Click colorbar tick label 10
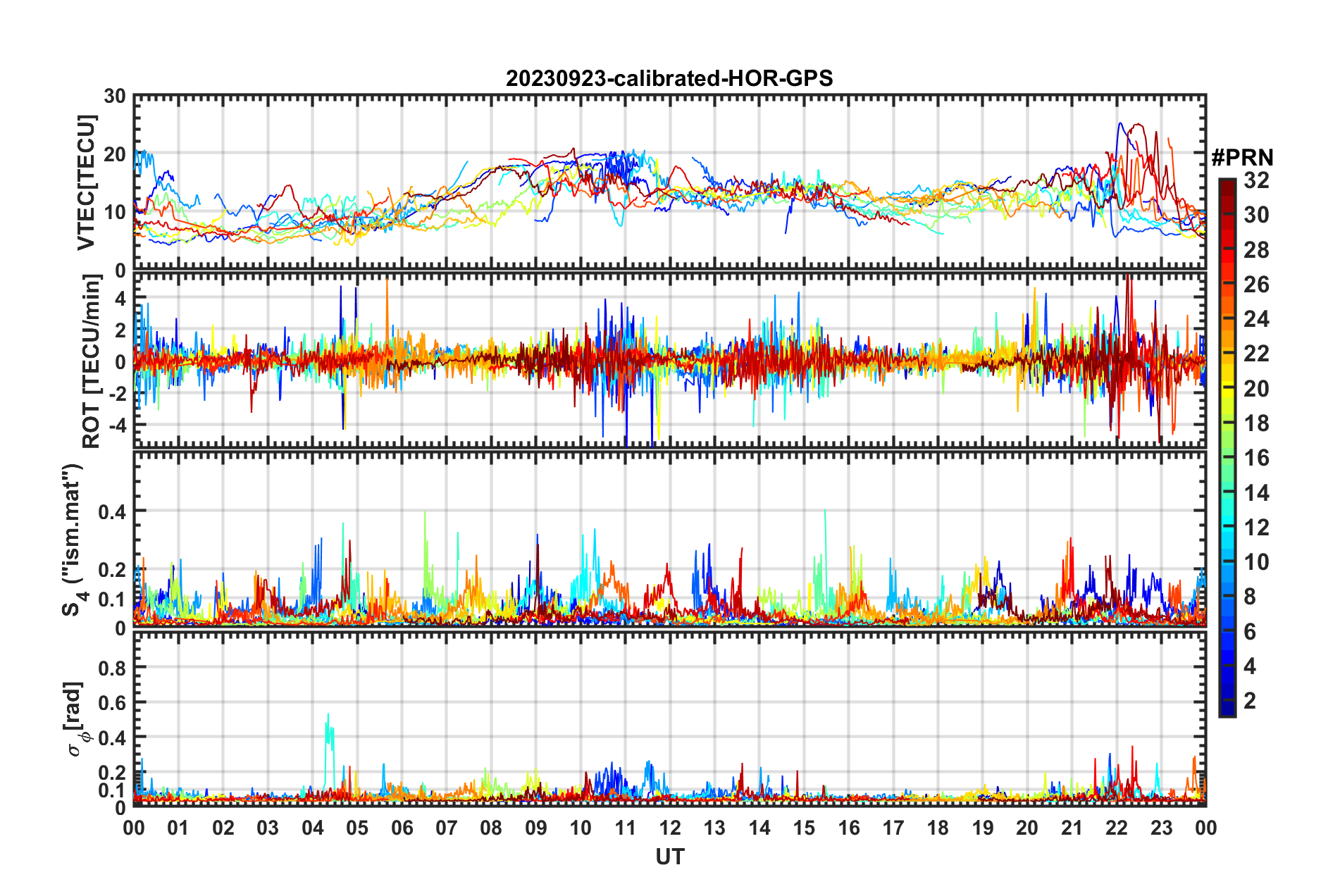This screenshot has width=1340, height=896. (x=1256, y=562)
